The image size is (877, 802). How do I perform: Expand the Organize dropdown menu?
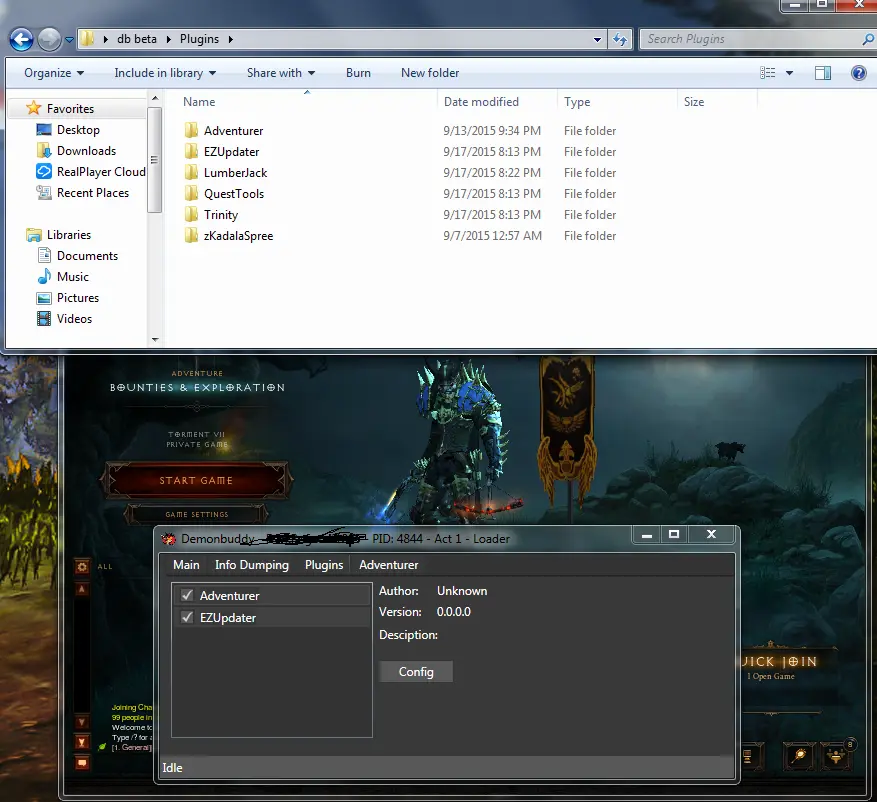pos(54,73)
